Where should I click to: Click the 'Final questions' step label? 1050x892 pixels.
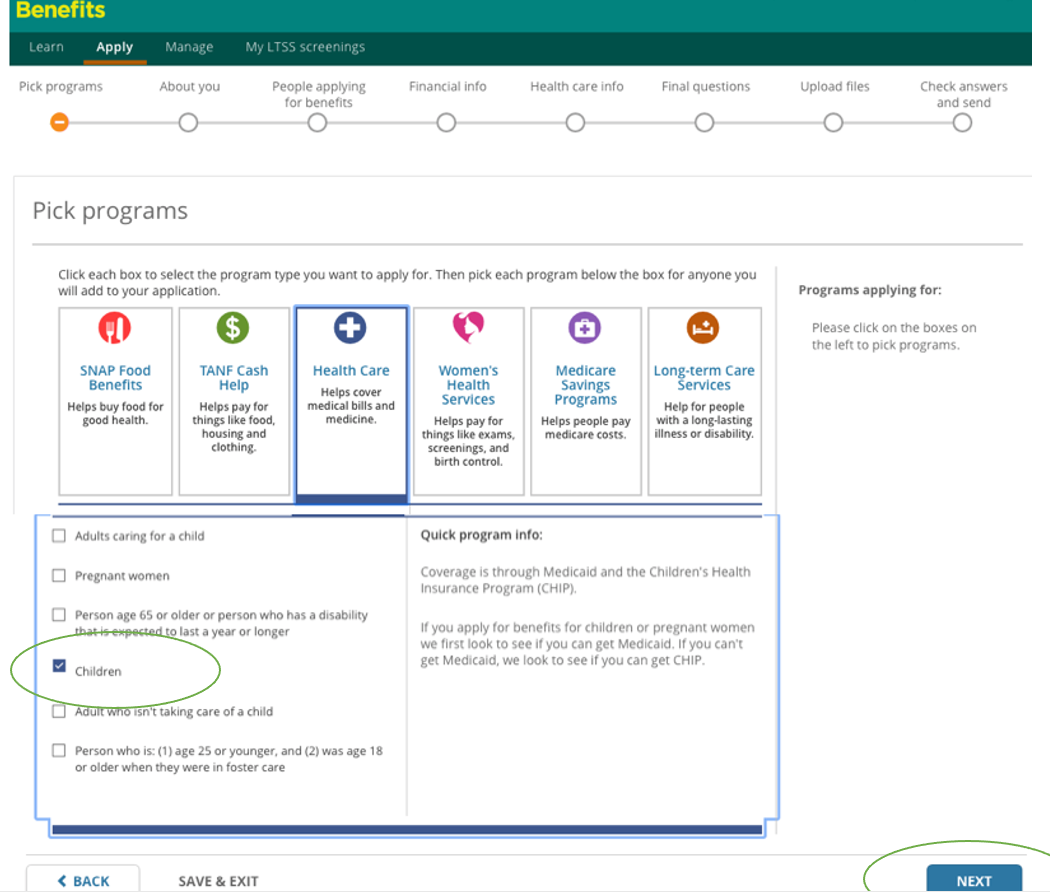(706, 86)
